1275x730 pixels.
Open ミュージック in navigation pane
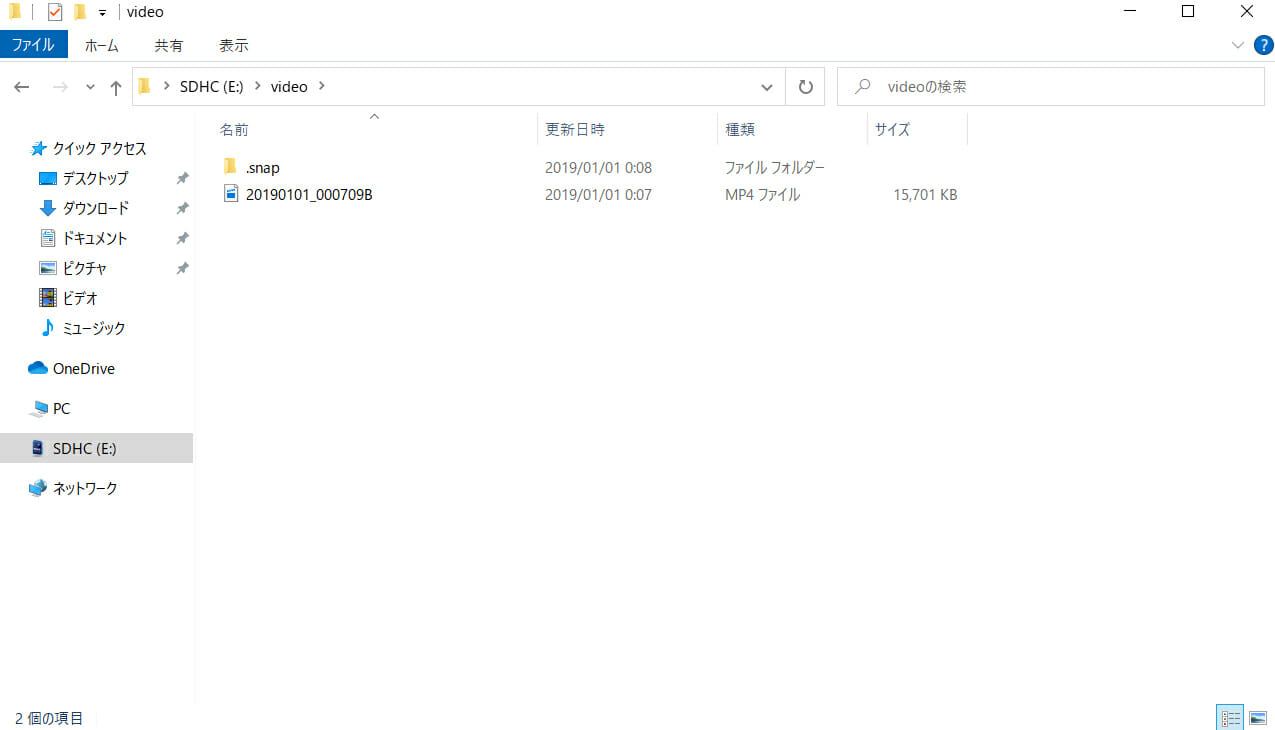click(x=94, y=328)
